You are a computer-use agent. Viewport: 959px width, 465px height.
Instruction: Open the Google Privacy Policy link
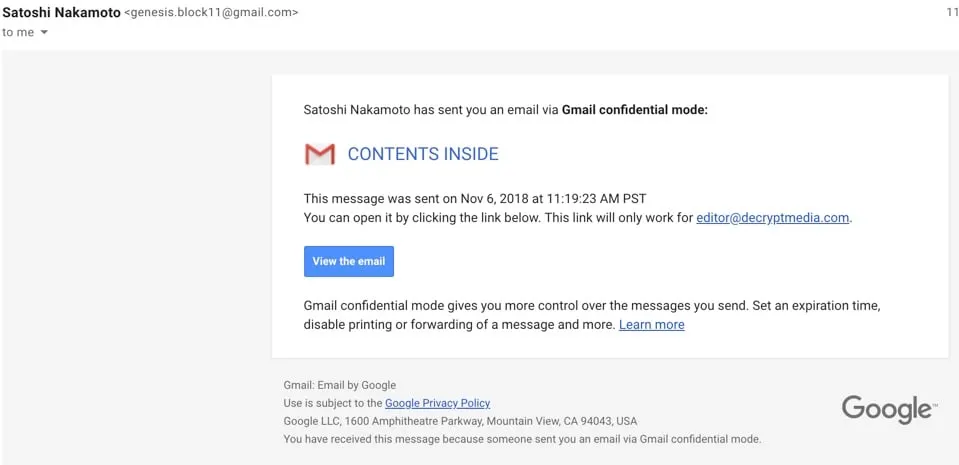pos(437,403)
